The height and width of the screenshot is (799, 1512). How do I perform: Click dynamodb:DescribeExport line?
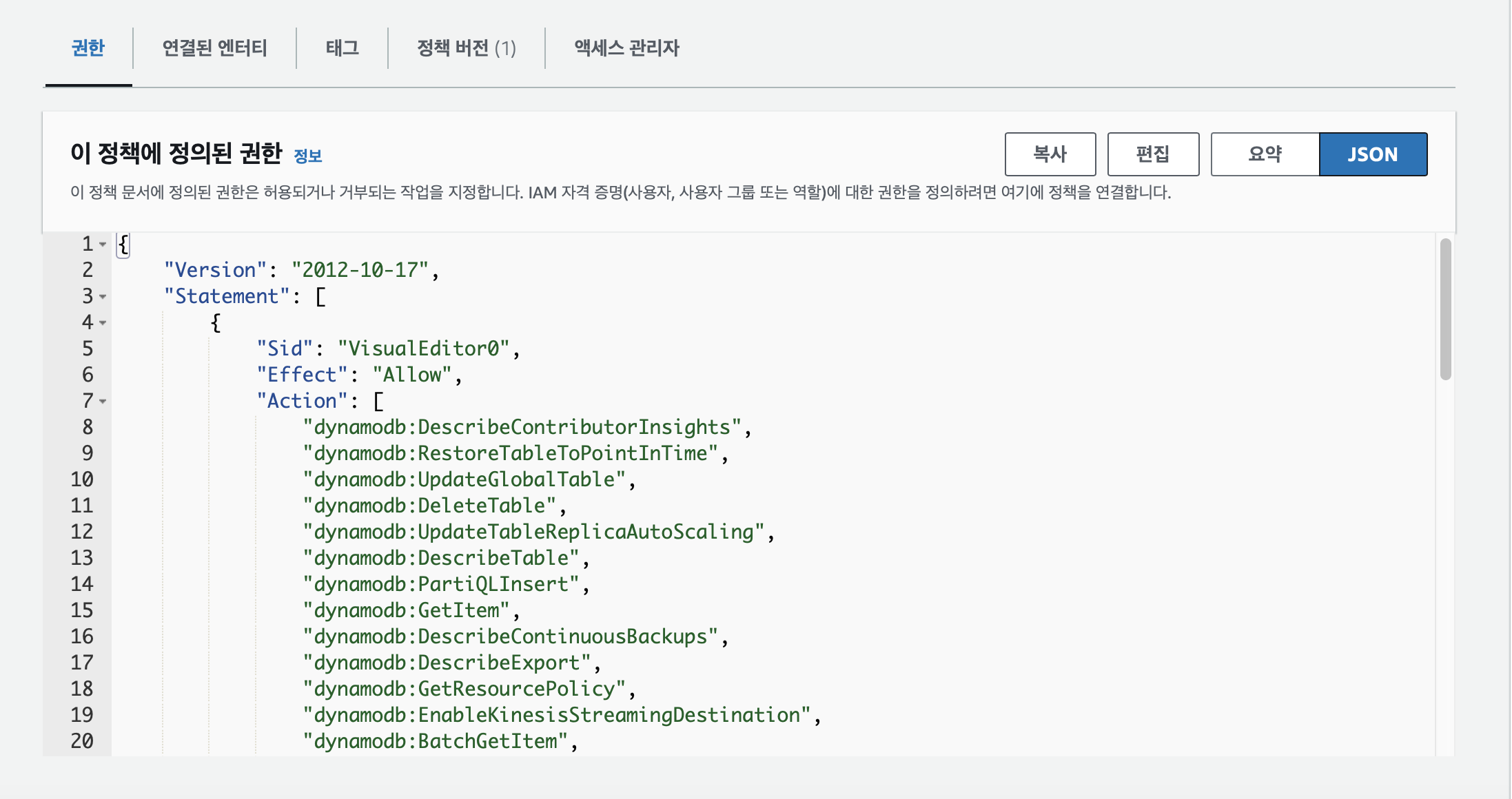tap(451, 663)
